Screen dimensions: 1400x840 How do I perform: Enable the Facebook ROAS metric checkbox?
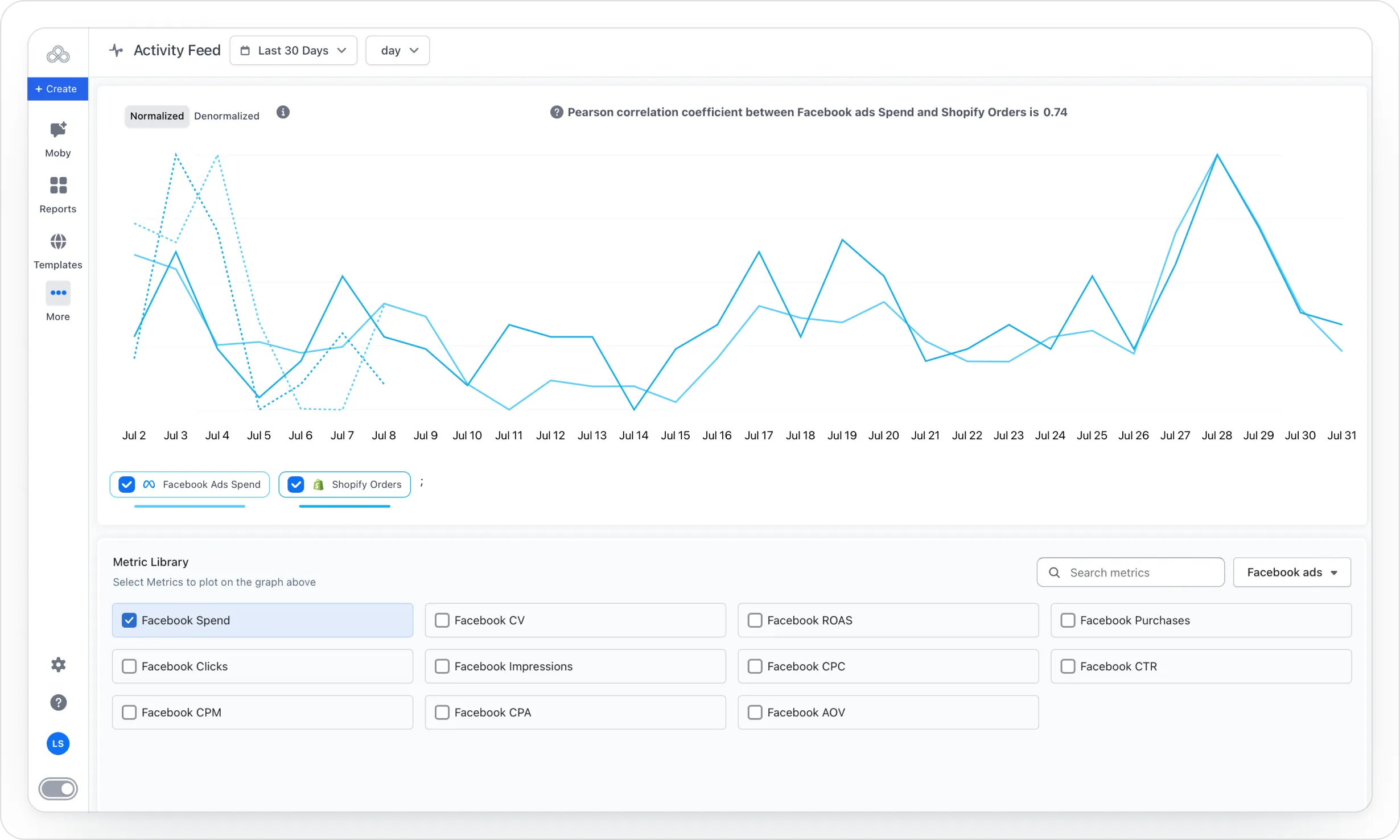(x=755, y=620)
